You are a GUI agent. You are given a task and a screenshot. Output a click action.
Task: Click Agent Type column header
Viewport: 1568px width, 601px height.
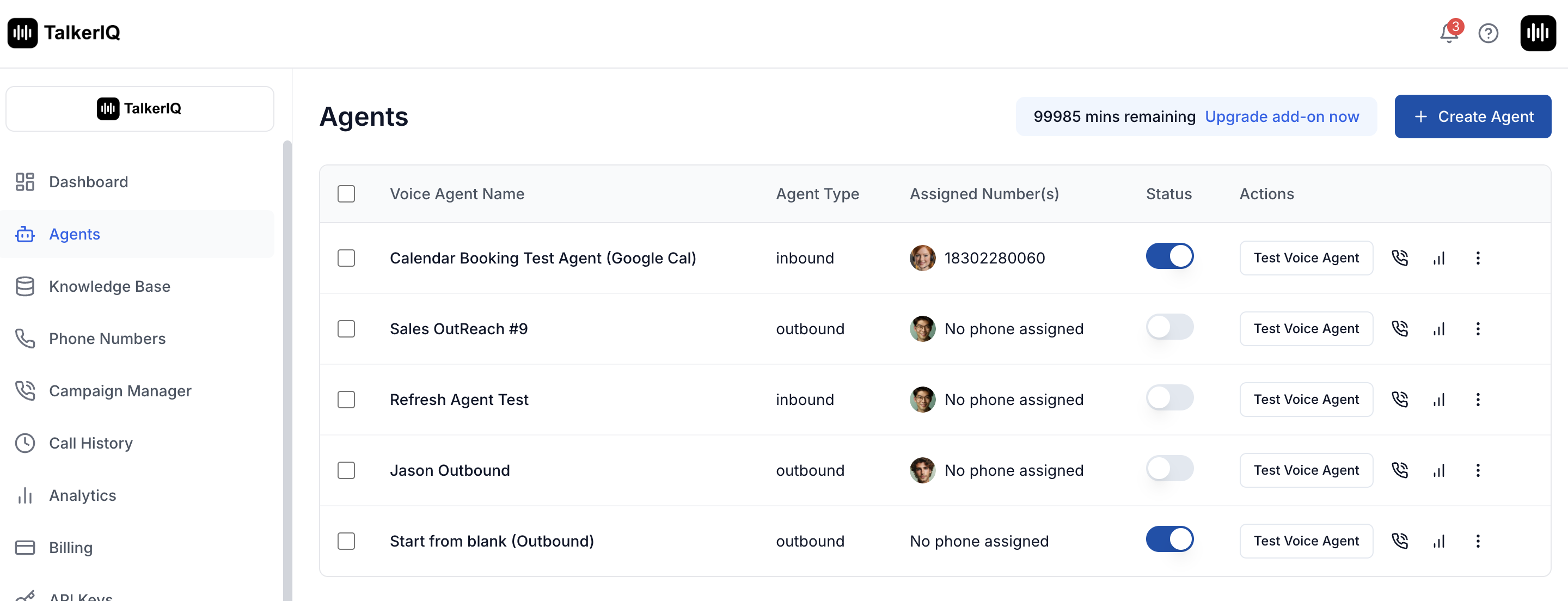point(817,194)
